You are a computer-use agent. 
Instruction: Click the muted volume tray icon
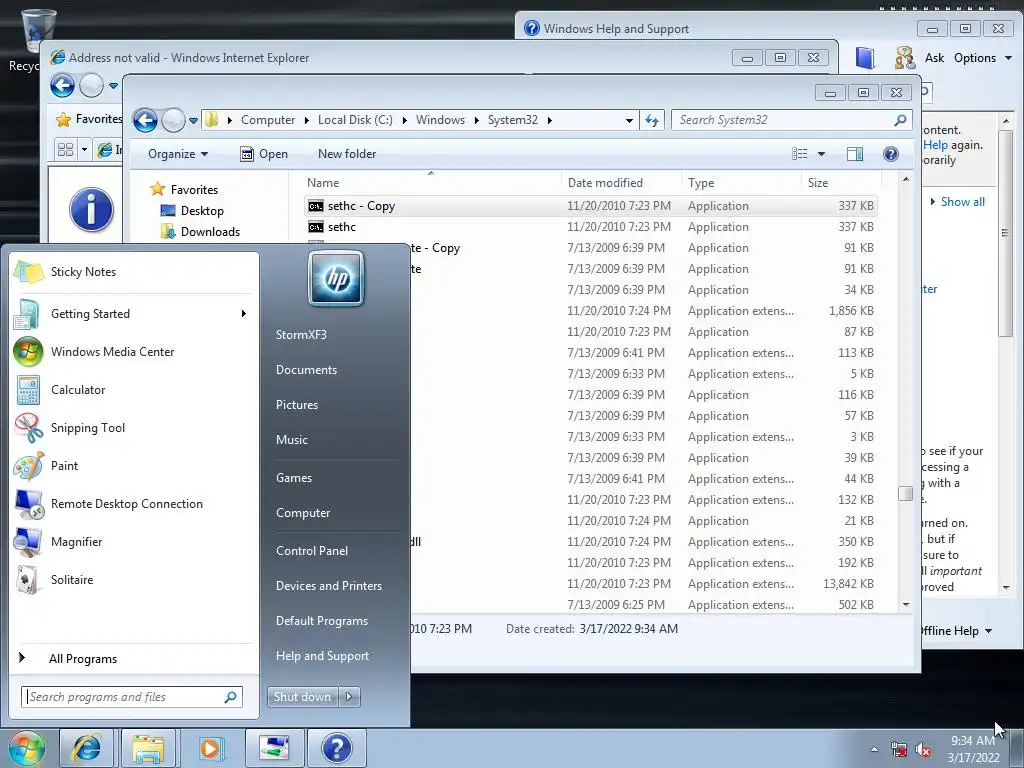pos(923,750)
